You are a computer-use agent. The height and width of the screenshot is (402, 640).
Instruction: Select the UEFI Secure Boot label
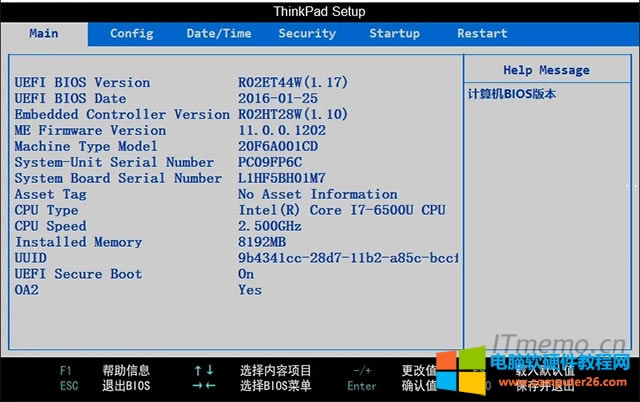click(79, 274)
